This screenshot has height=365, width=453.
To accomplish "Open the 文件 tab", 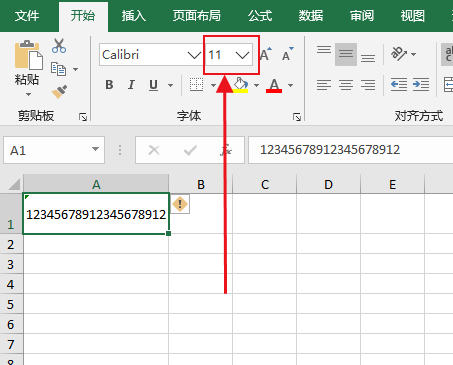I will click(27, 16).
